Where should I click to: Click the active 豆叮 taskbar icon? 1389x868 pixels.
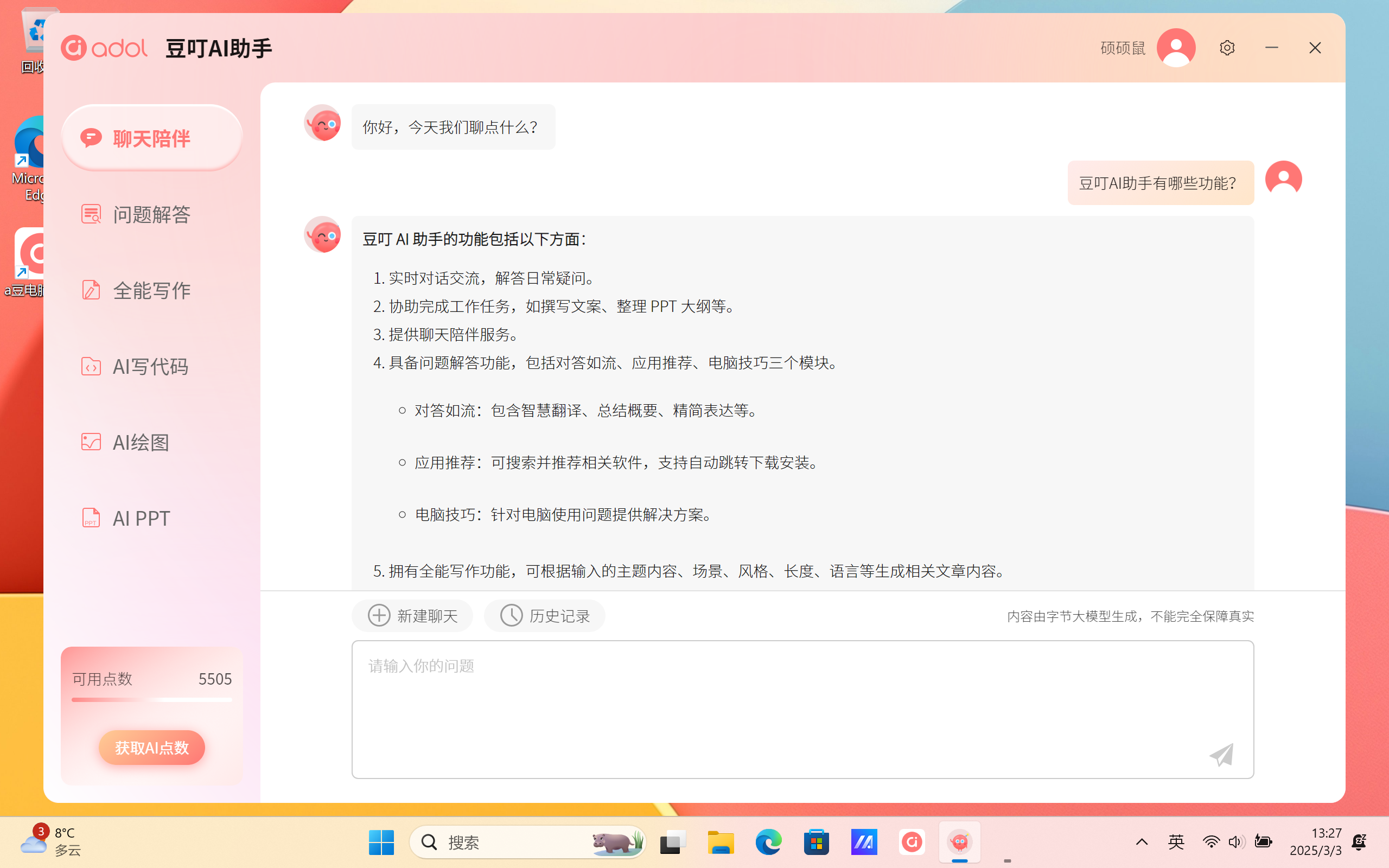[x=960, y=842]
